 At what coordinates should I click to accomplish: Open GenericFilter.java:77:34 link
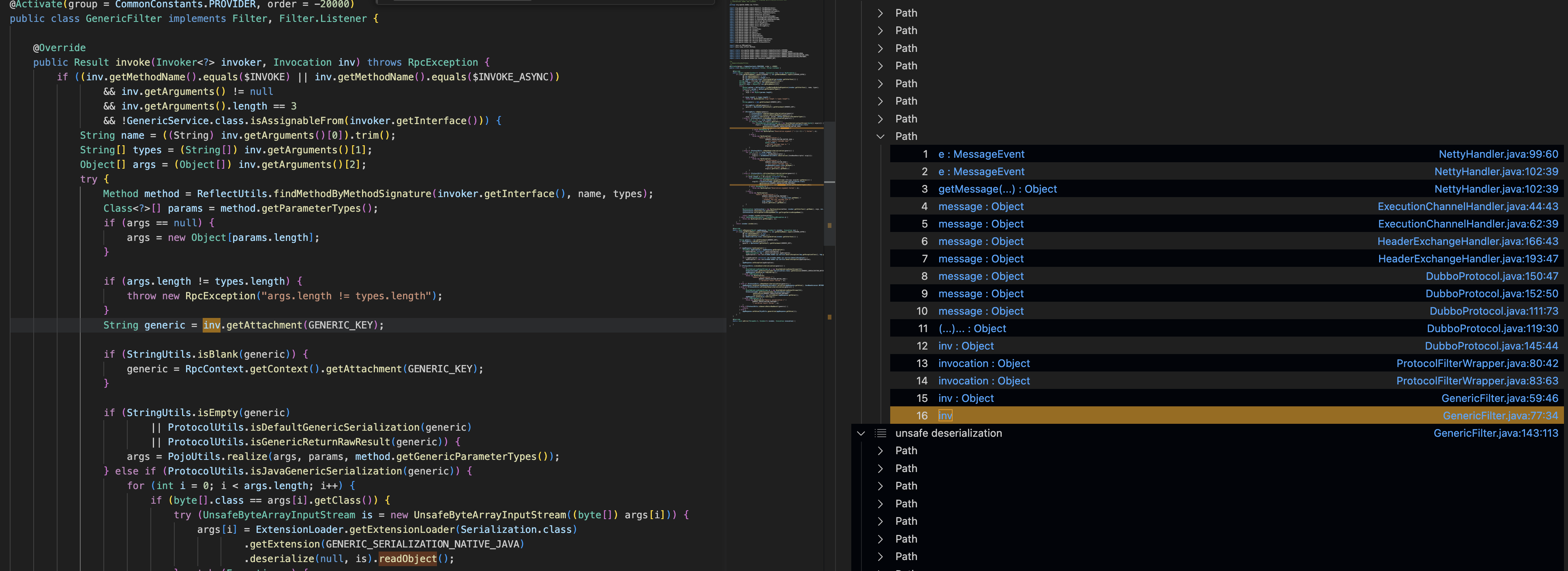pos(1500,416)
